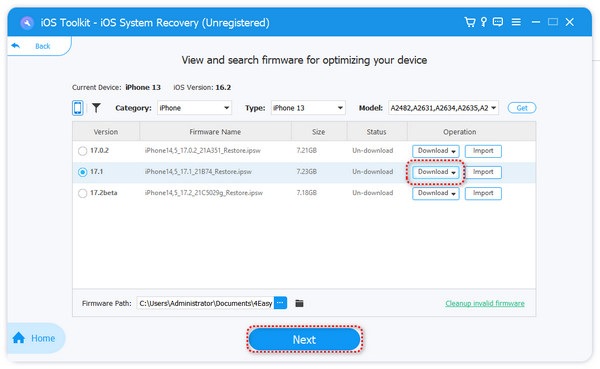Click the phone device icon
The width and height of the screenshot is (600, 369).
pyautogui.click(x=78, y=108)
